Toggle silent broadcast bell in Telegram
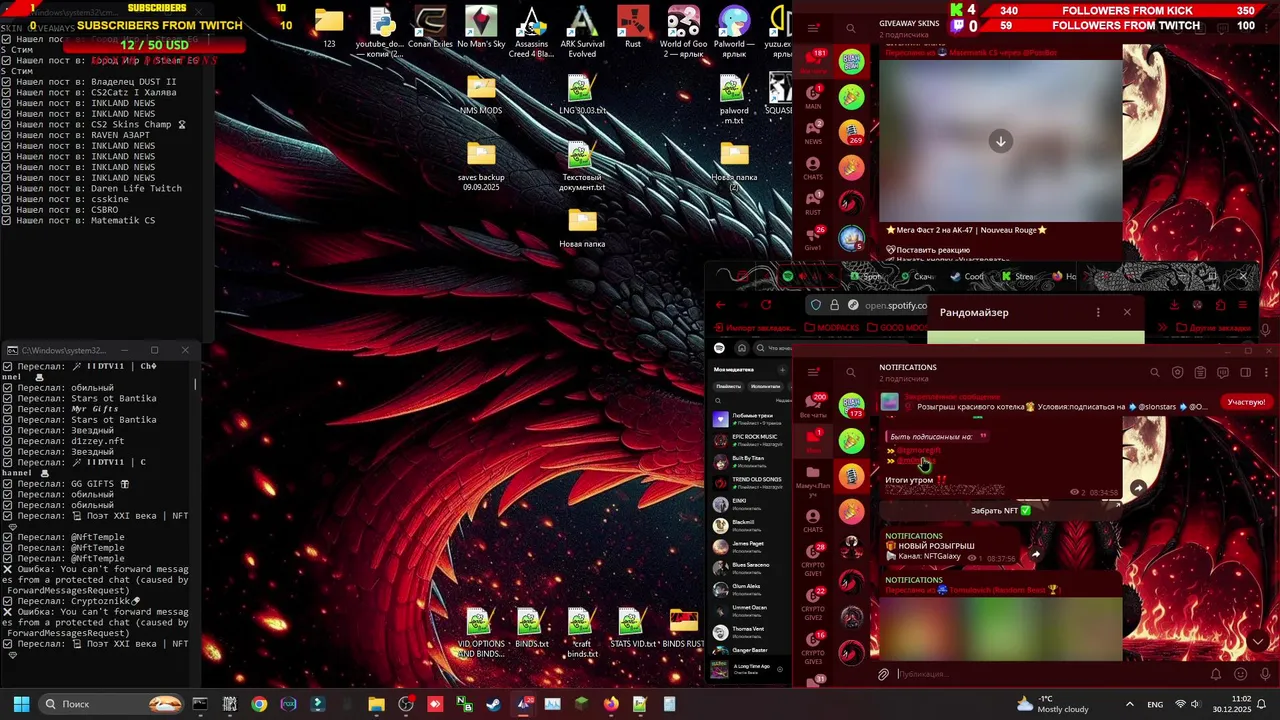Viewport: 1280px width, 720px height. click(1216, 674)
